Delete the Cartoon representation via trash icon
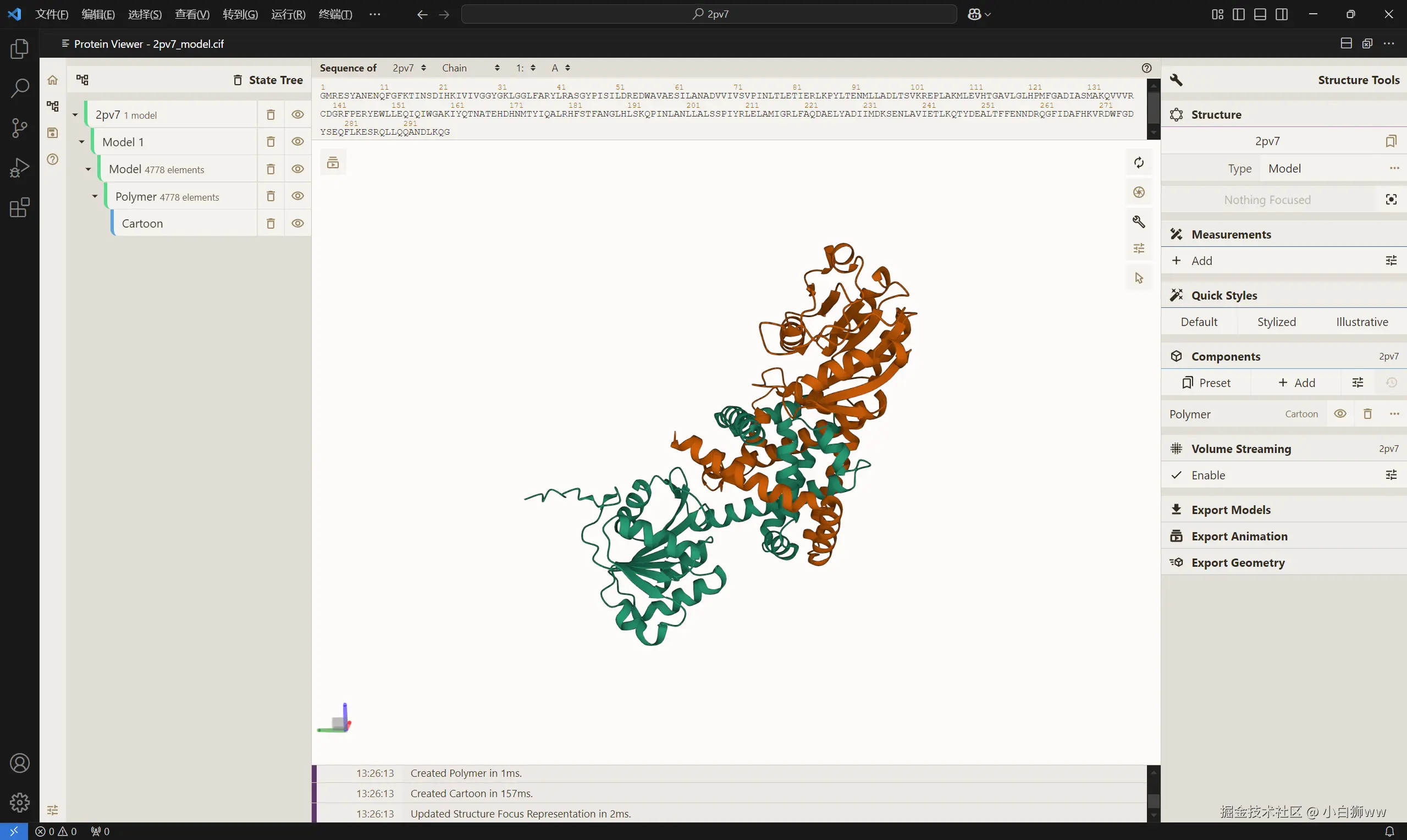The width and height of the screenshot is (1407, 840). pos(271,224)
